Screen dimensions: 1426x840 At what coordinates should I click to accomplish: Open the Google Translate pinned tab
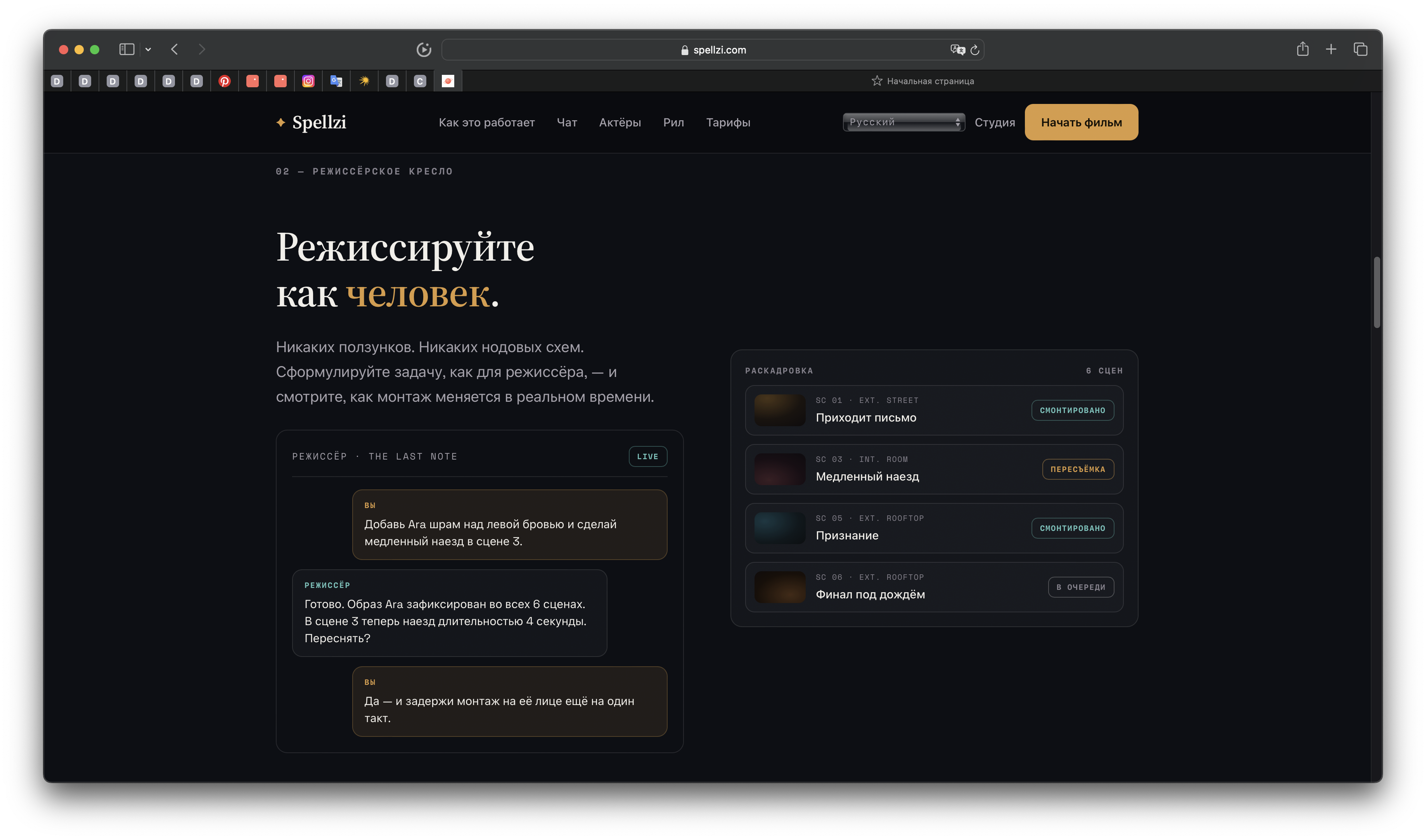click(336, 81)
